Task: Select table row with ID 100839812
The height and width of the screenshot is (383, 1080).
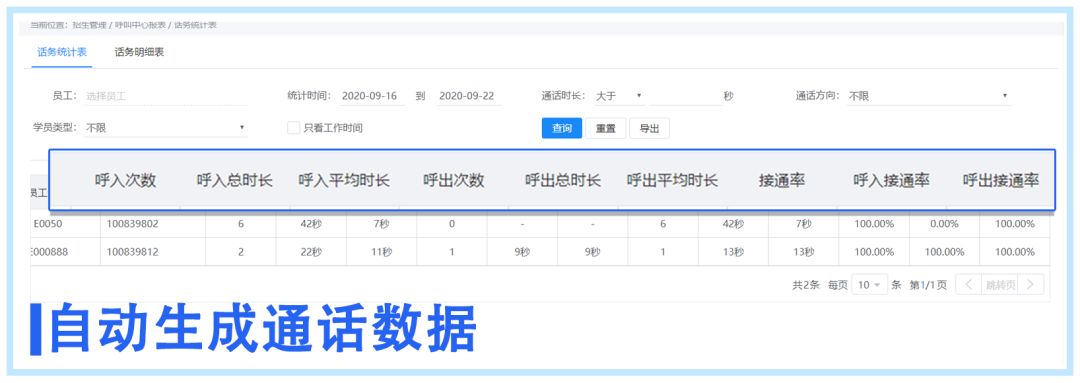Action: pyautogui.click(x=539, y=251)
